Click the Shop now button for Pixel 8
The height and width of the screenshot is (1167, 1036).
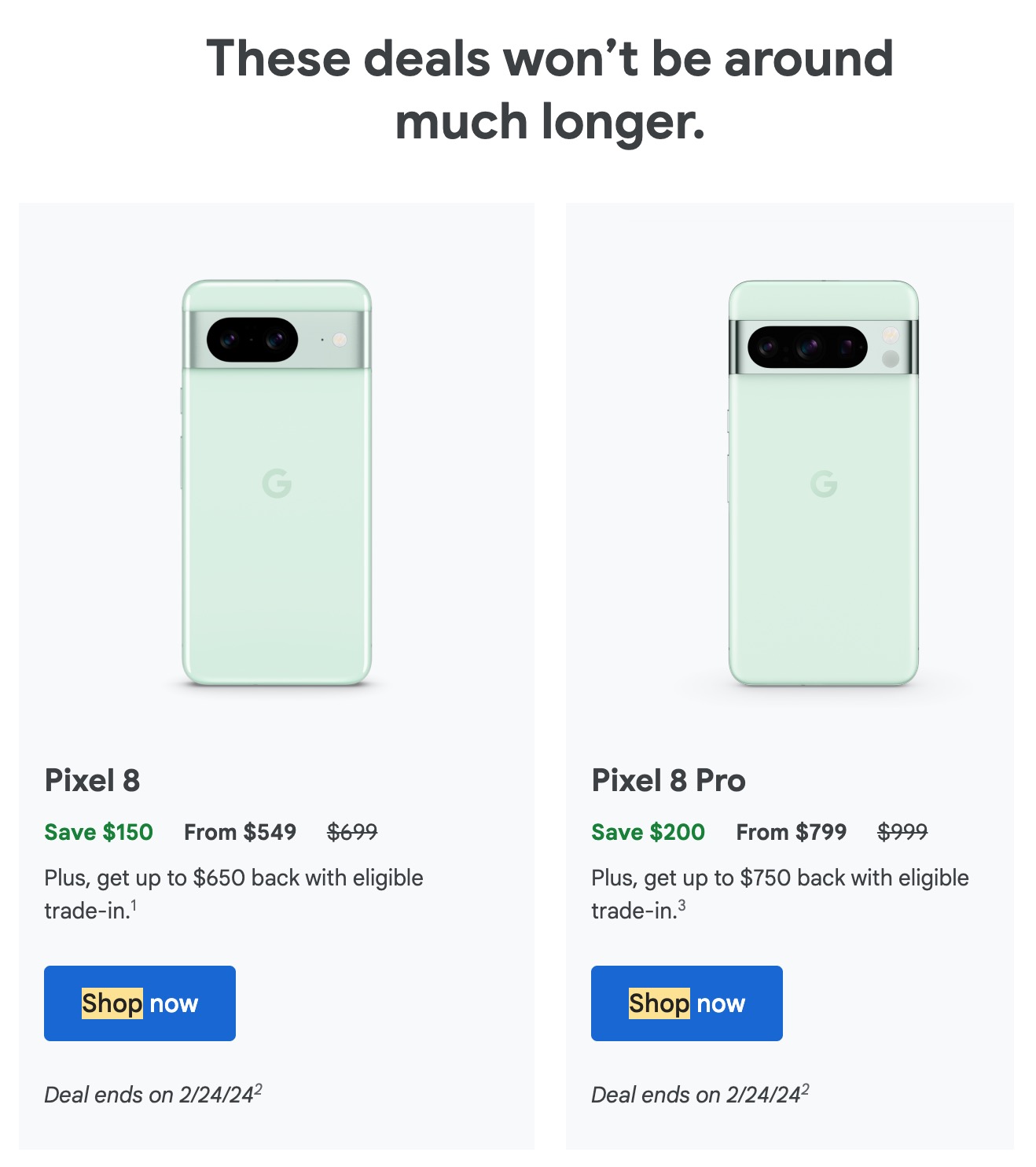139,1003
